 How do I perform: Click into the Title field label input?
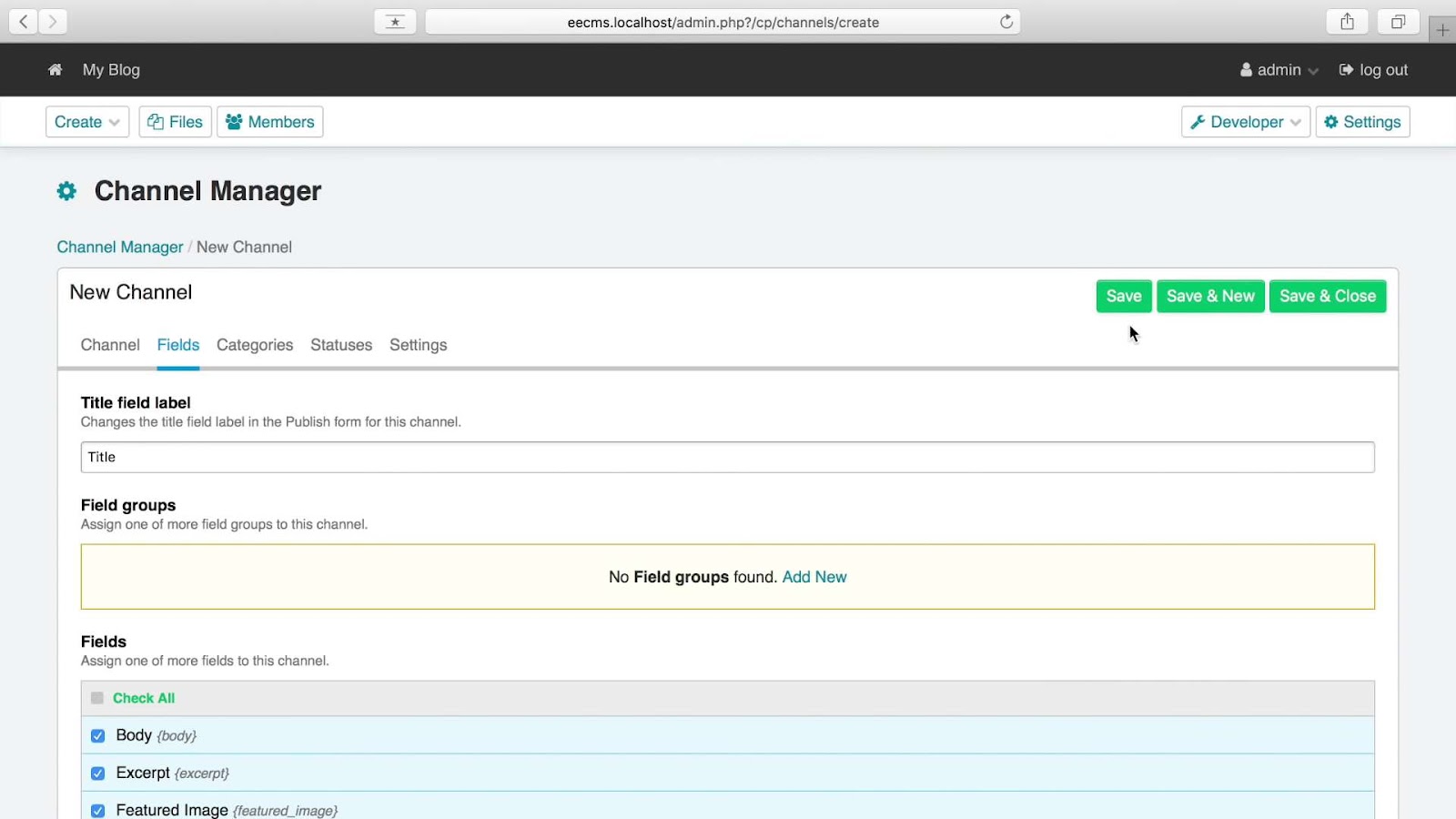click(728, 457)
